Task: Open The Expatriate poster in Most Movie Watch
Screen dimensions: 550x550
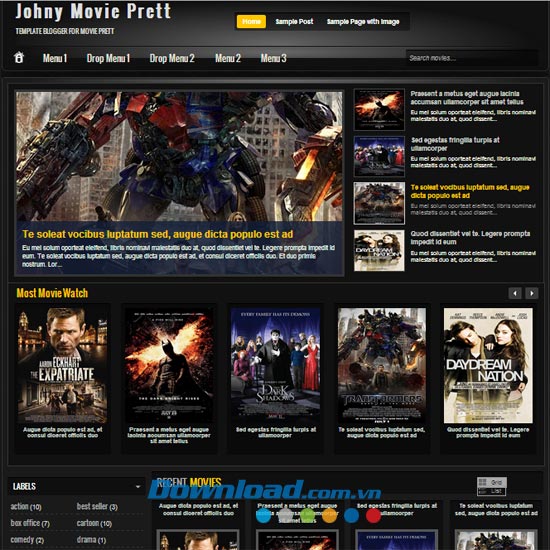Action: [62, 365]
